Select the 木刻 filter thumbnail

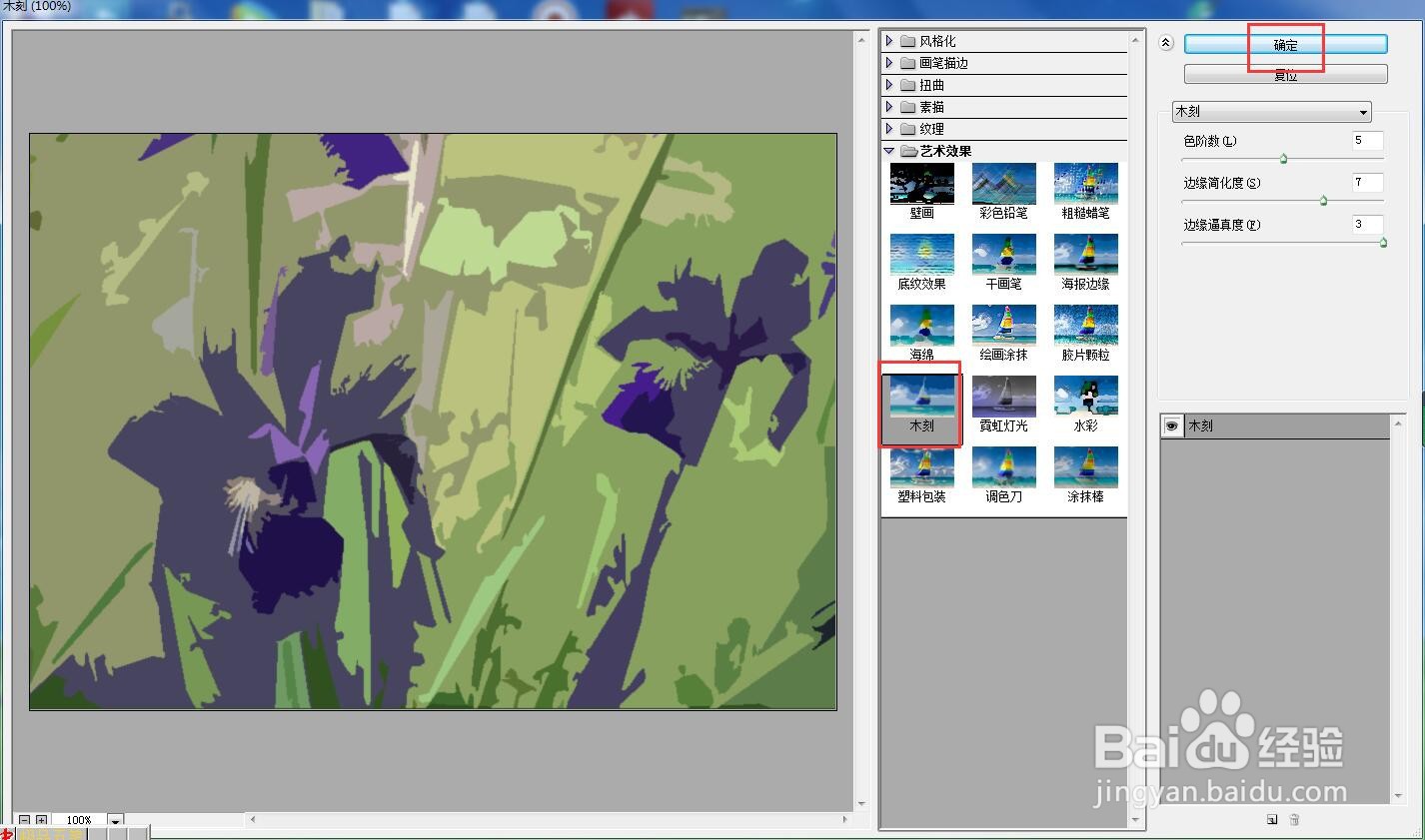pos(921,397)
